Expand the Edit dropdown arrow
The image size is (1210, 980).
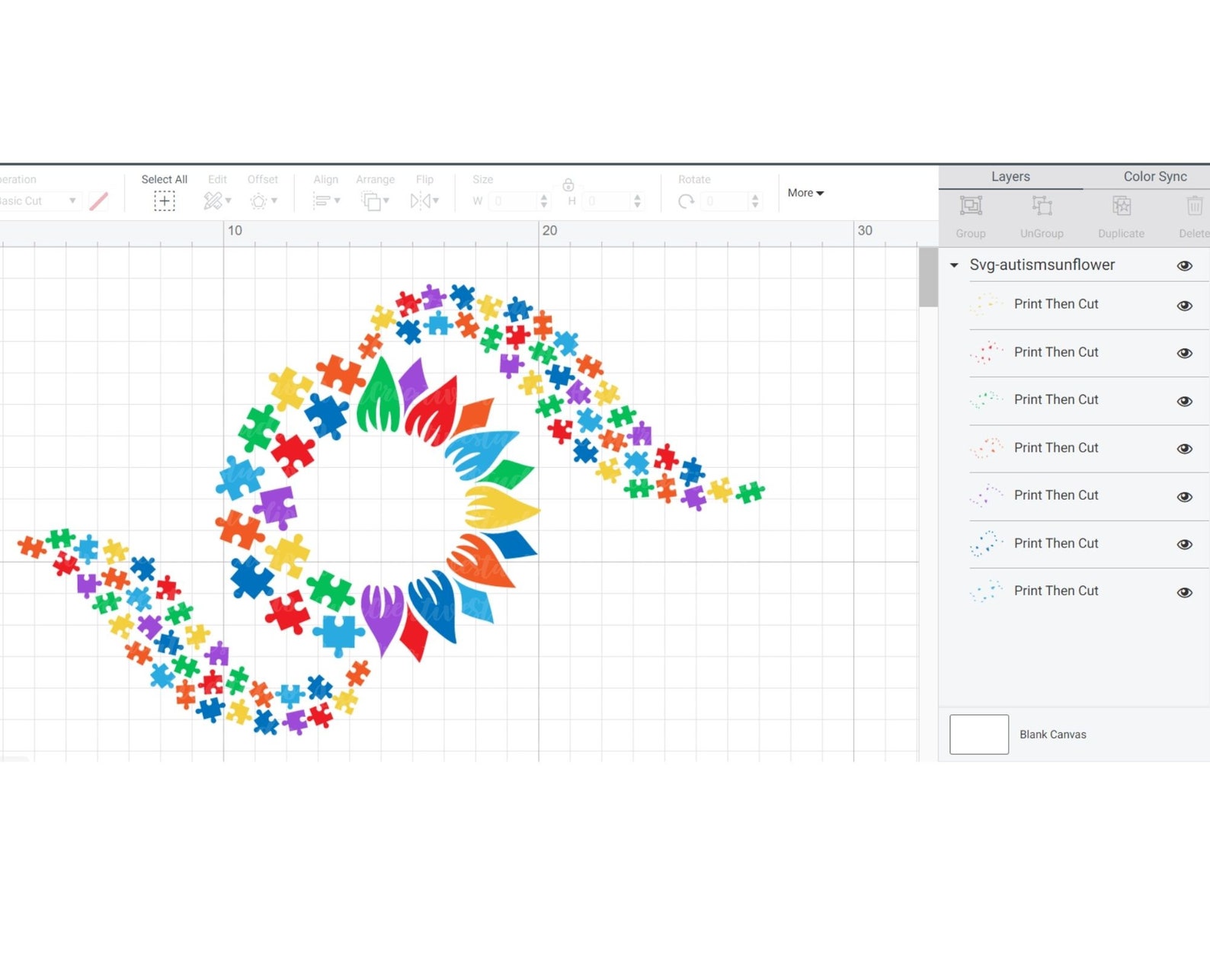228,201
